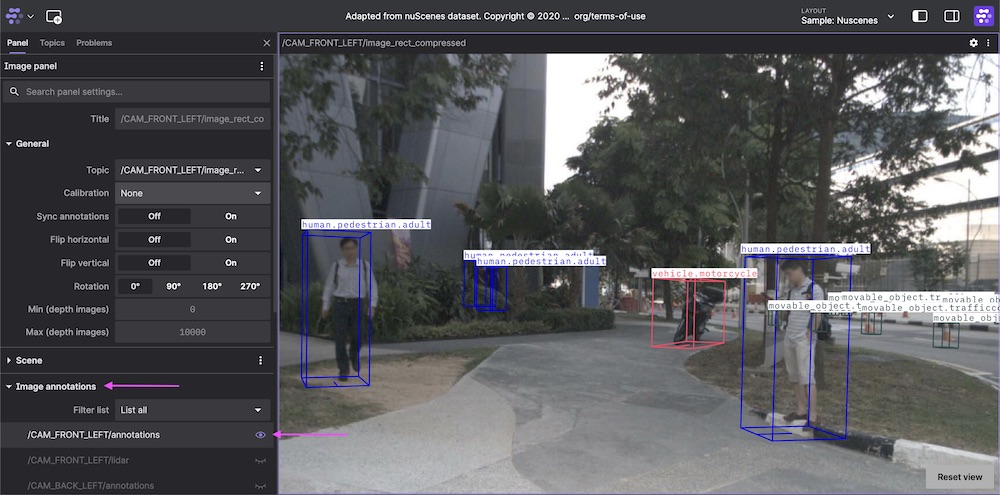Click the Min (depth images) field
1000x495 pixels.
coord(193,309)
